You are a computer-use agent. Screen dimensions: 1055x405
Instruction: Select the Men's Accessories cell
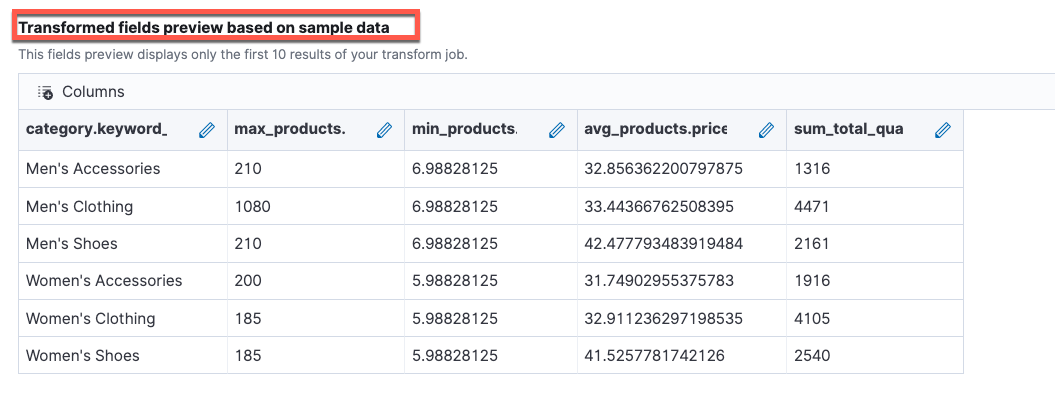[93, 169]
